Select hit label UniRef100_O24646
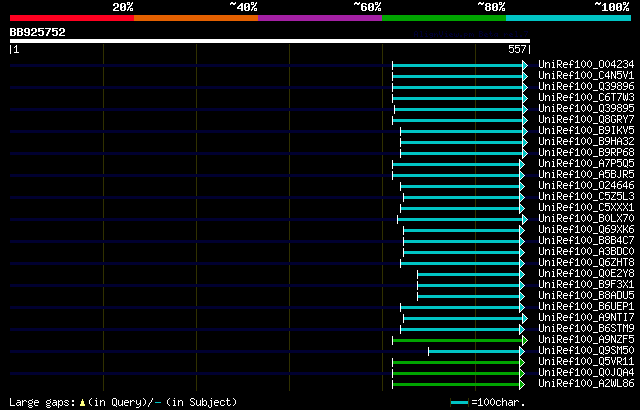Viewport: 640px width, 410px height. pyautogui.click(x=586, y=186)
